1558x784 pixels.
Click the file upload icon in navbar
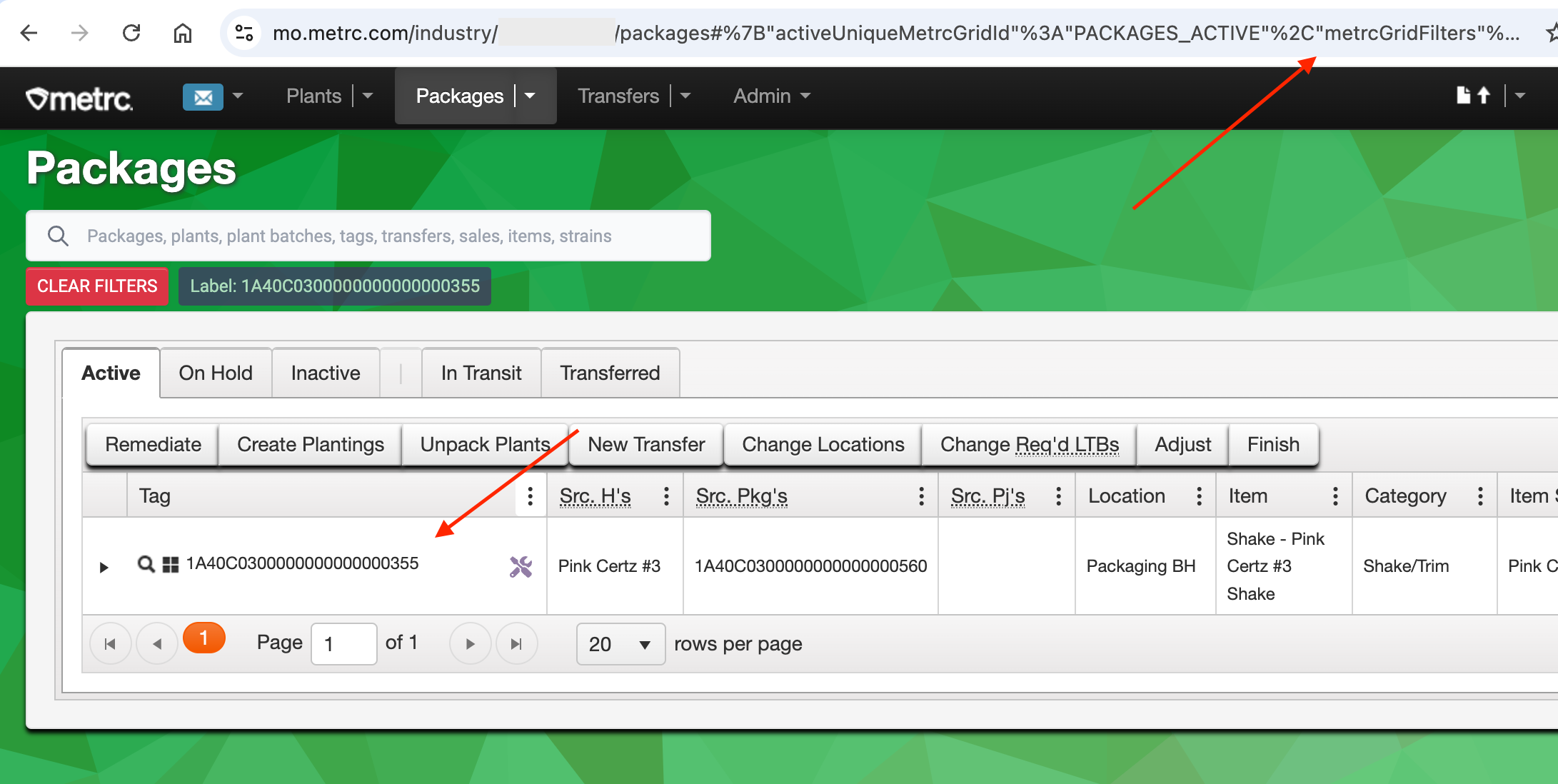[x=1474, y=96]
